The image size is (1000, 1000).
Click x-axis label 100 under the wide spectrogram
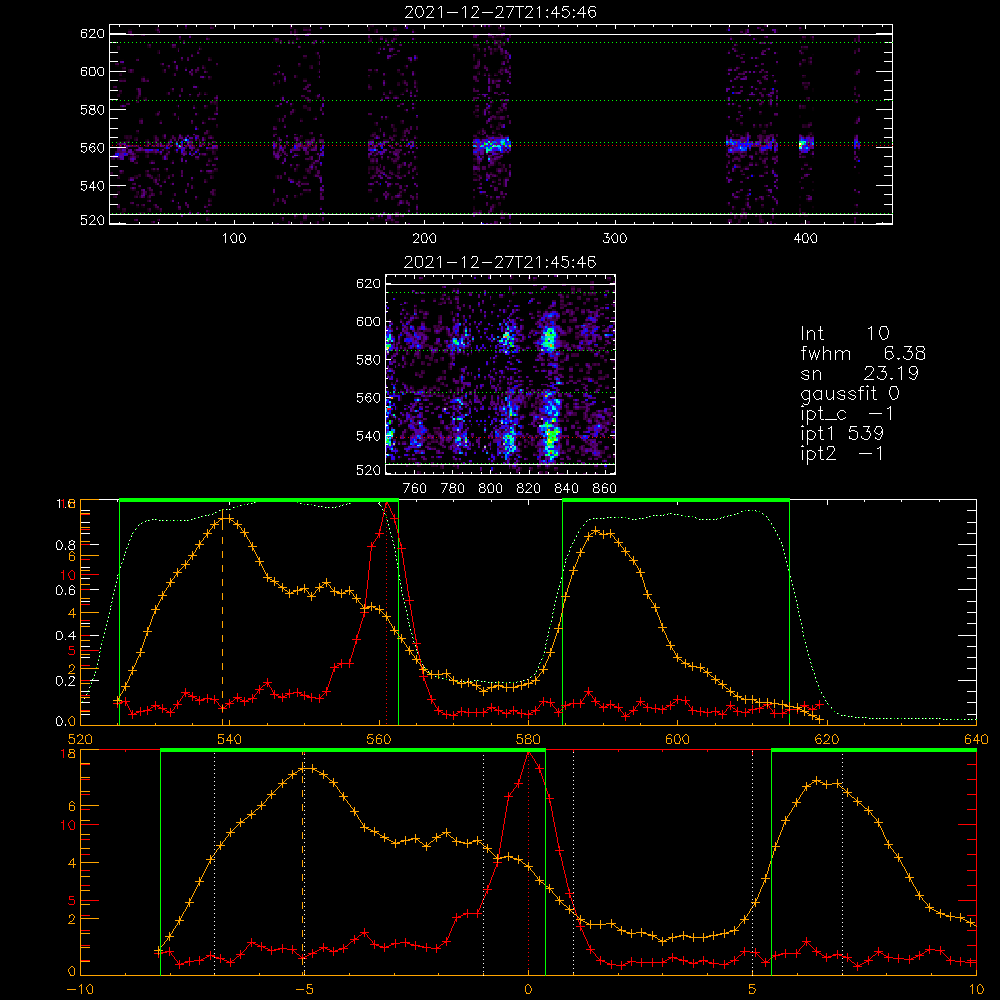click(233, 239)
